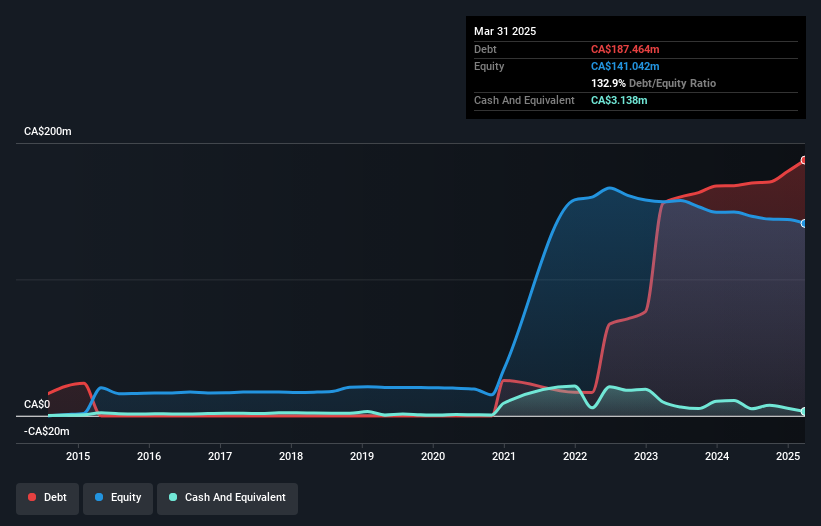Select the 2017 x-axis label
Viewport: 821px width, 526px height.
click(220, 456)
